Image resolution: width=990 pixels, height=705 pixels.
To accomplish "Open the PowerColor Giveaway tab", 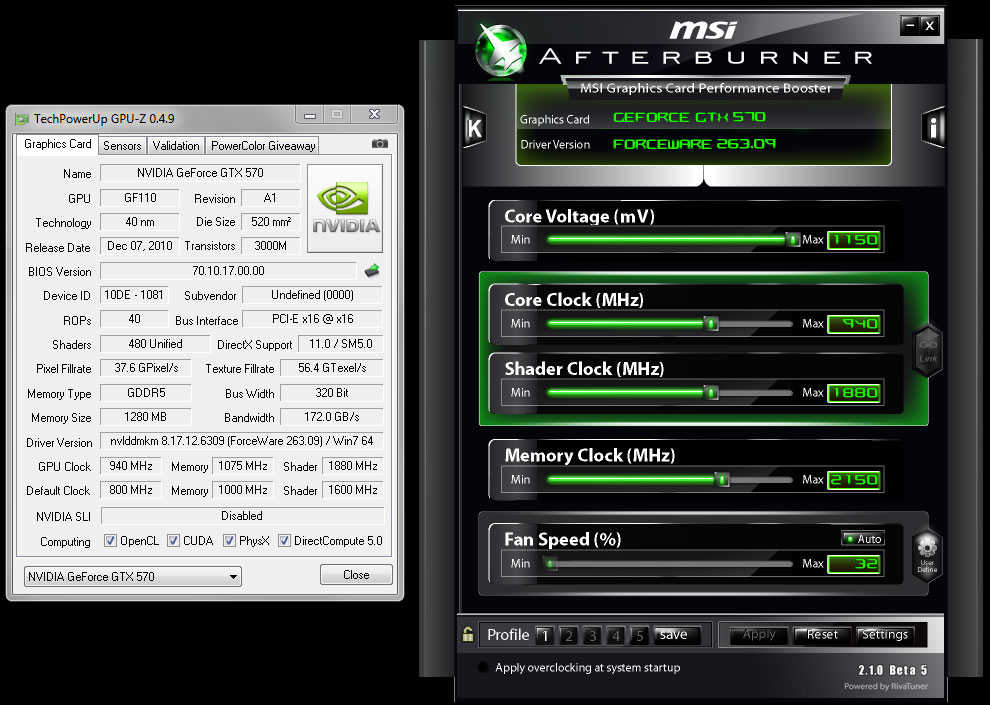I will click(263, 146).
